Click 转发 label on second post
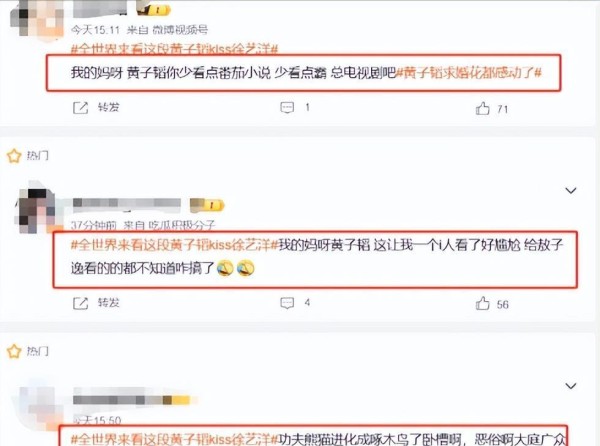Screen dimensions: 600x446 tap(109, 303)
